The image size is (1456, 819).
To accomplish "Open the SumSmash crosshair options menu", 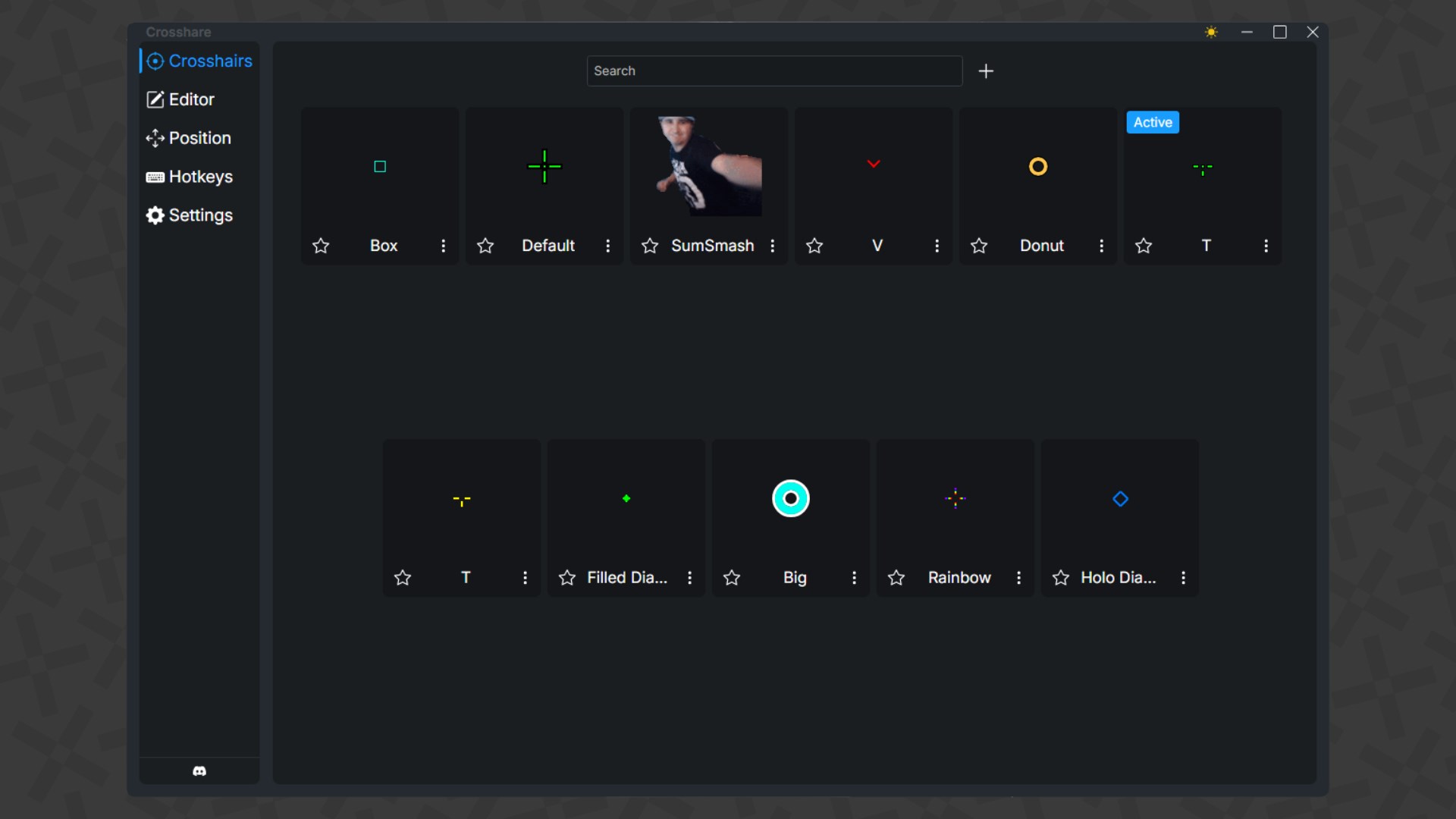I will [x=773, y=246].
